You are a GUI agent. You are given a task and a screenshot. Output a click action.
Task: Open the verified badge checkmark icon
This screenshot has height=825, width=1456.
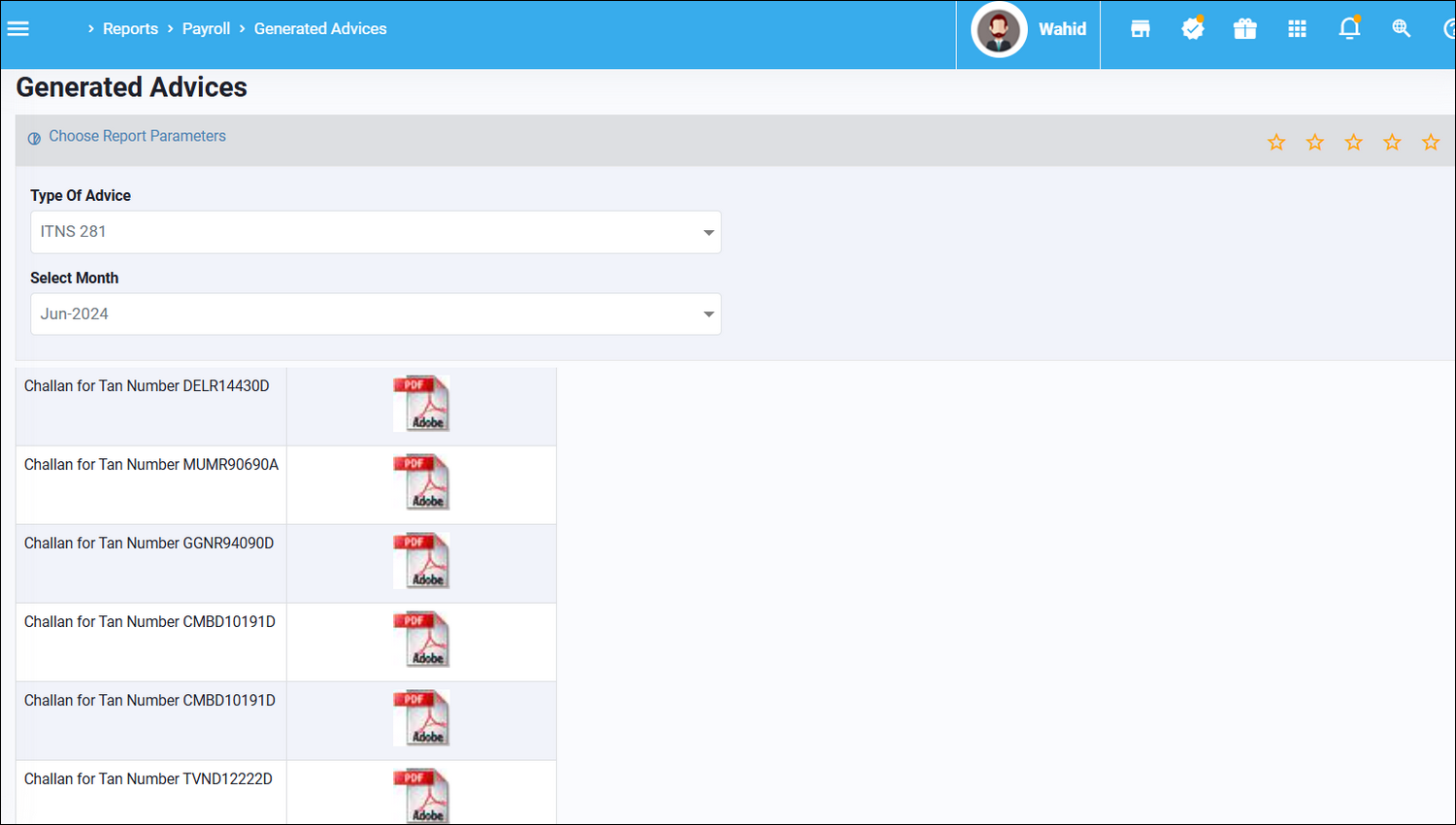[x=1192, y=29]
